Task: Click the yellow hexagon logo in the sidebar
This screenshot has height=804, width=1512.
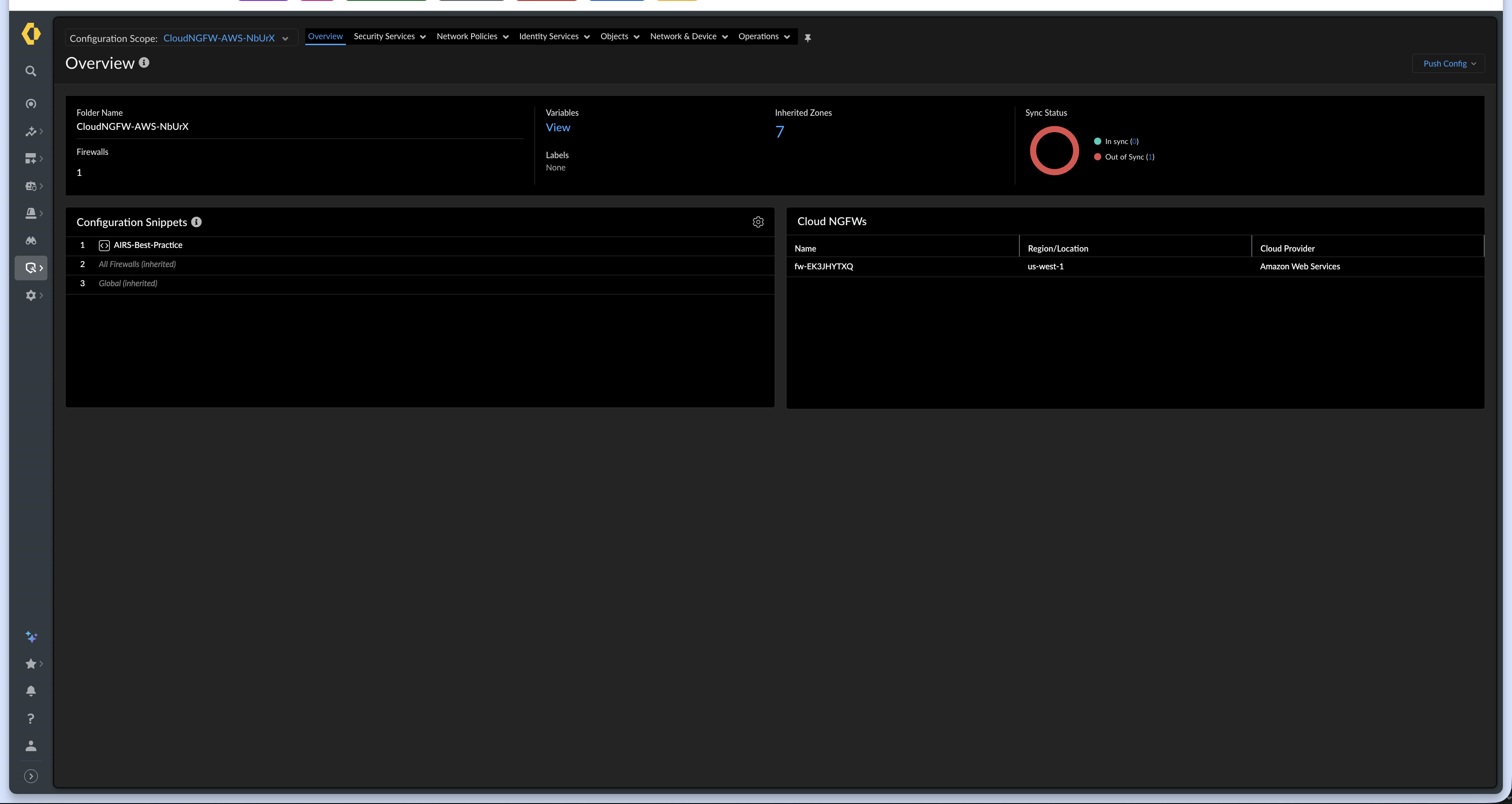Action: [31, 33]
